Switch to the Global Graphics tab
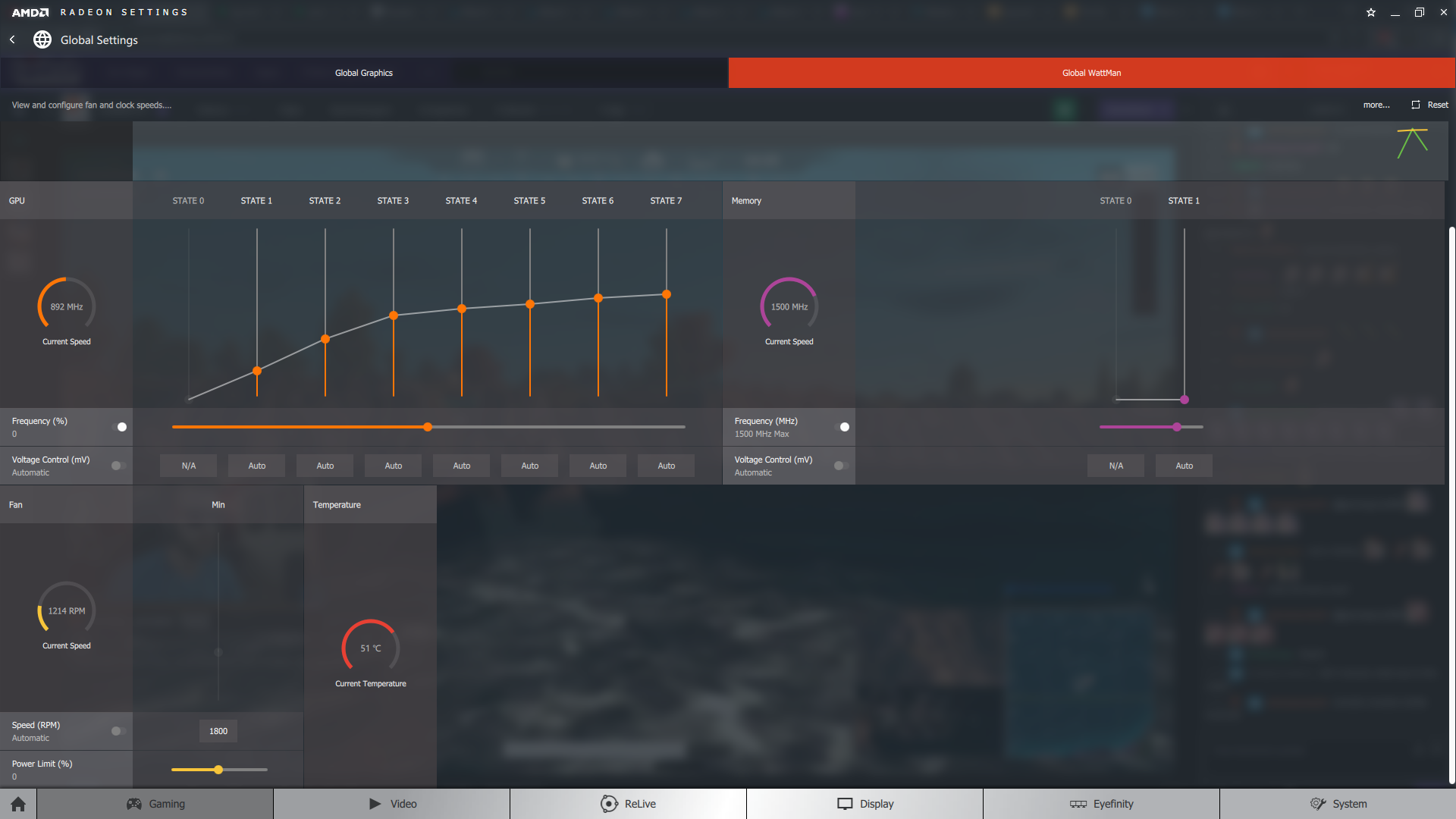Image resolution: width=1456 pixels, height=819 pixels. coord(364,73)
